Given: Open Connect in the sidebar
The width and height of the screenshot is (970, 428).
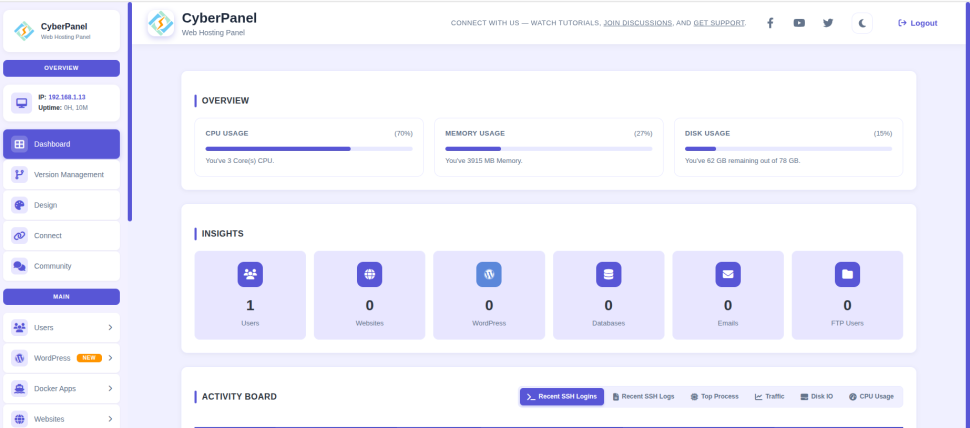Looking at the screenshot, I should click(61, 236).
